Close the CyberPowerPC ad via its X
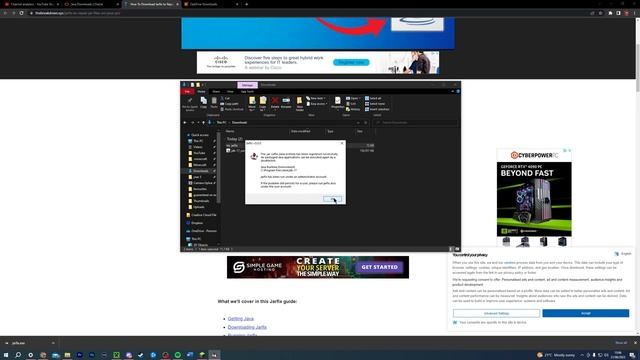 (569, 151)
